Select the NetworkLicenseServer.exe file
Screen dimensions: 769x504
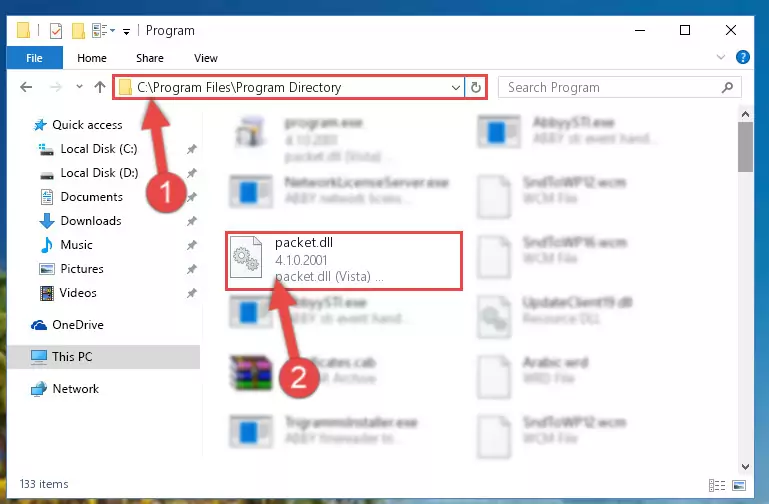(x=341, y=191)
